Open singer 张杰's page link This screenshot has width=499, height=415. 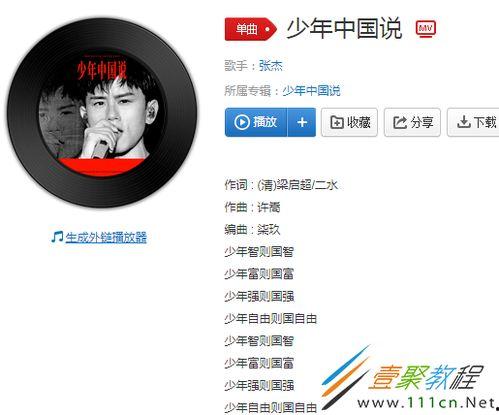(271, 66)
